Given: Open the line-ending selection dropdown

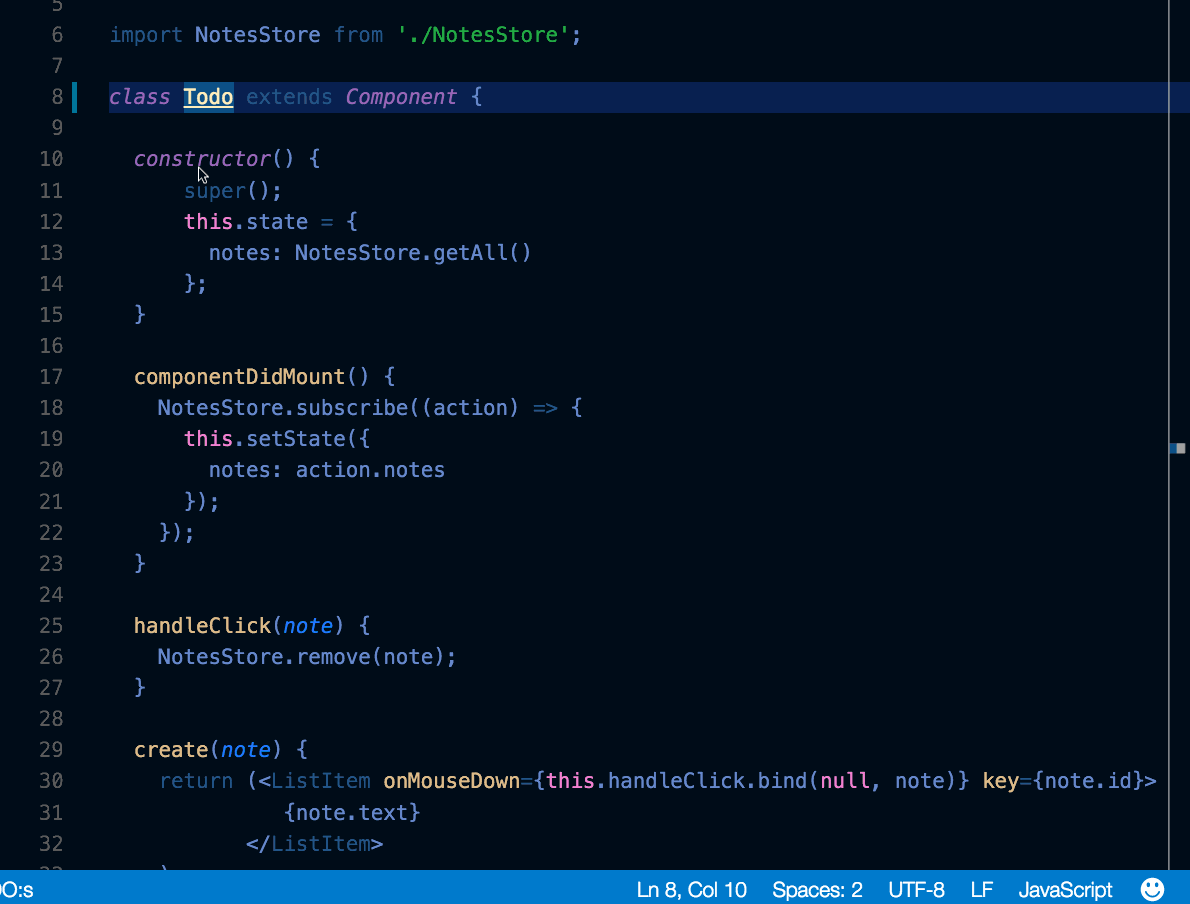Looking at the screenshot, I should (x=981, y=889).
